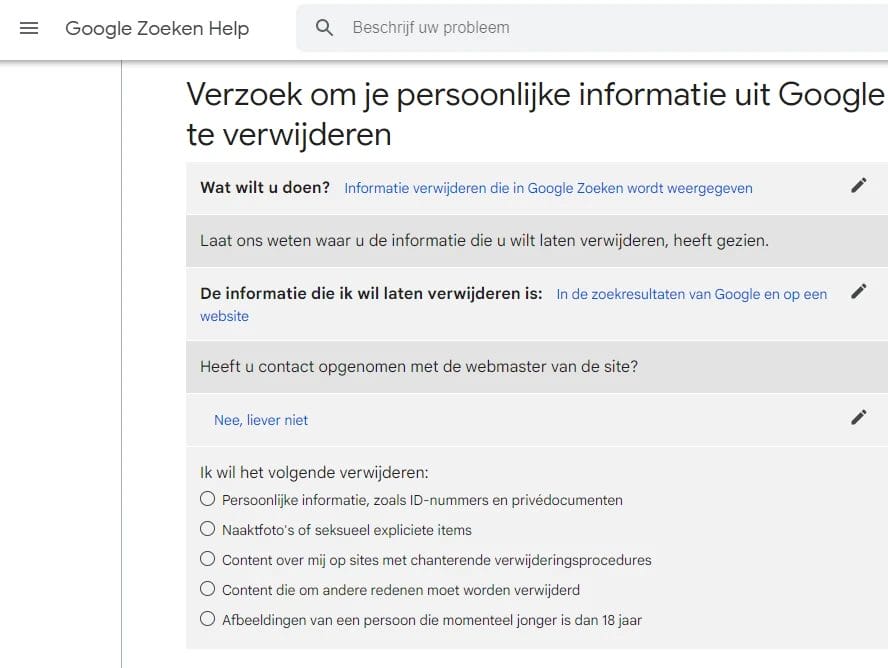The height and width of the screenshot is (668, 888).
Task: Open the hamburger main menu
Action: (29, 28)
